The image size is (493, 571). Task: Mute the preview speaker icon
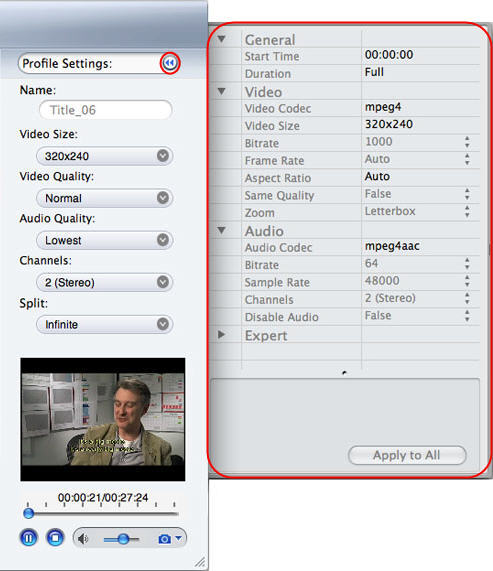pos(83,539)
